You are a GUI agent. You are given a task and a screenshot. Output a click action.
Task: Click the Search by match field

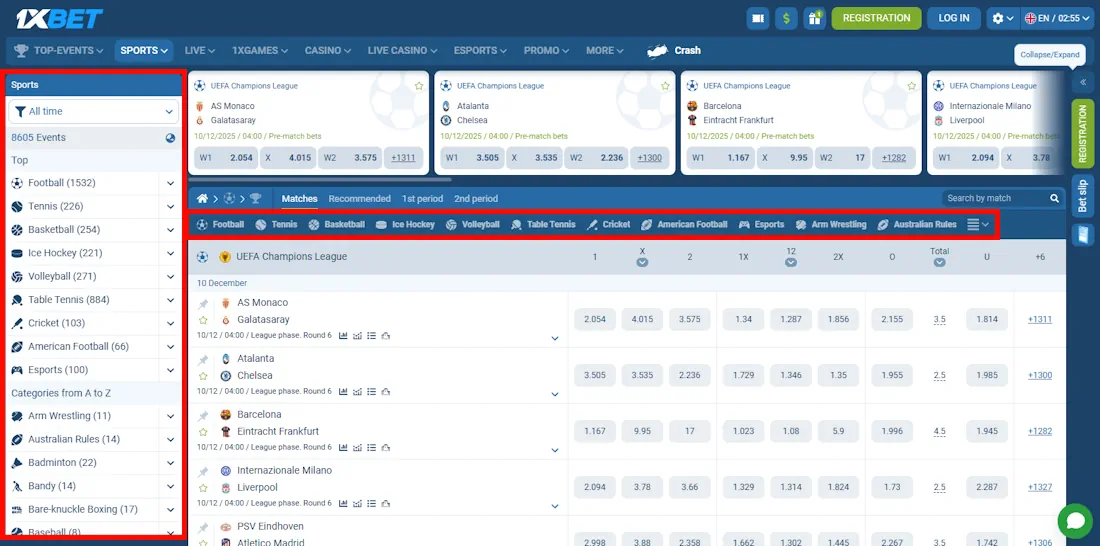tap(995, 199)
